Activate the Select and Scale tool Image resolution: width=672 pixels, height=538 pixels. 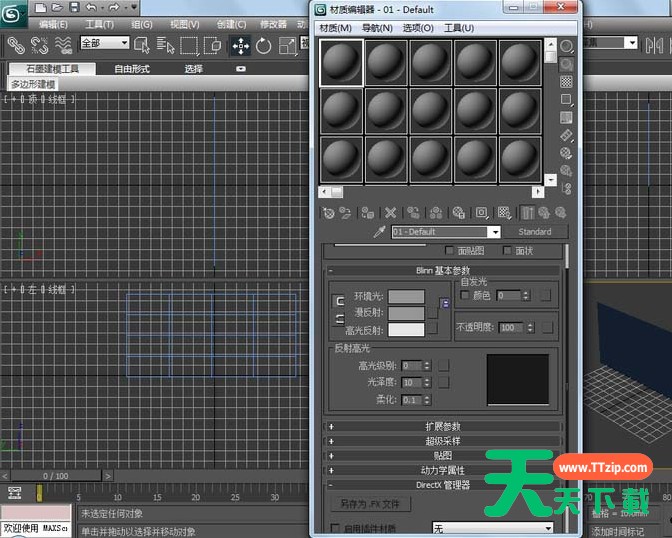(x=288, y=45)
